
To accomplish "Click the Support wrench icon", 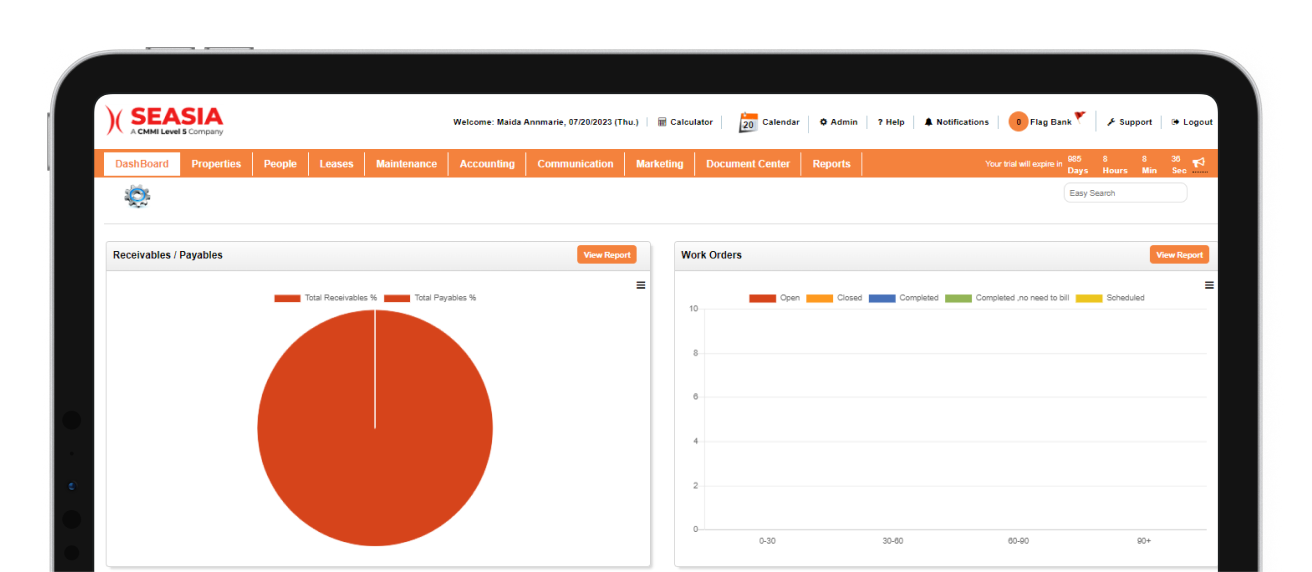I will (x=1111, y=122).
